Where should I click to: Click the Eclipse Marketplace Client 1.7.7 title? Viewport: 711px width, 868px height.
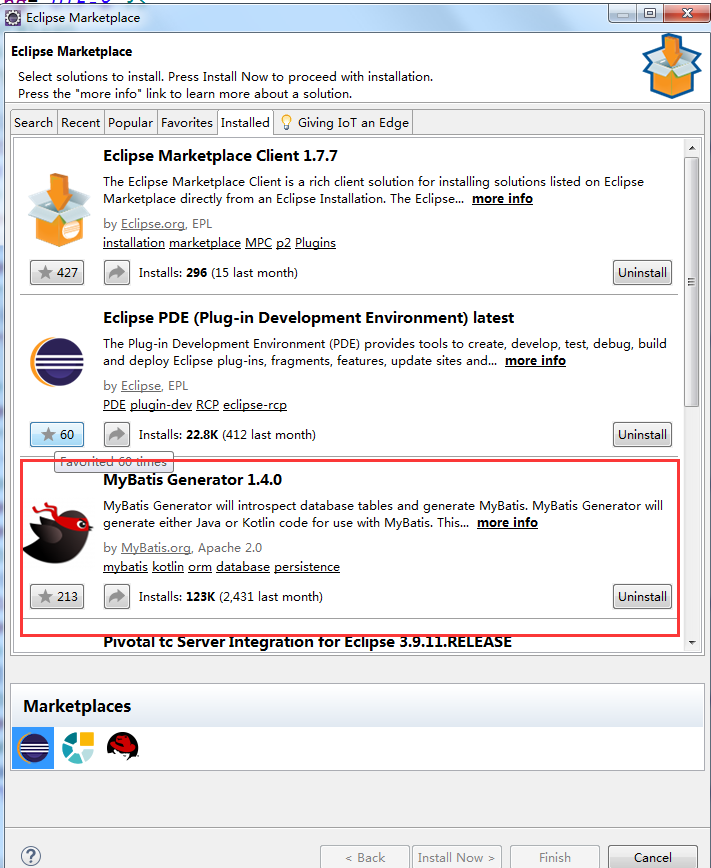(x=220, y=156)
